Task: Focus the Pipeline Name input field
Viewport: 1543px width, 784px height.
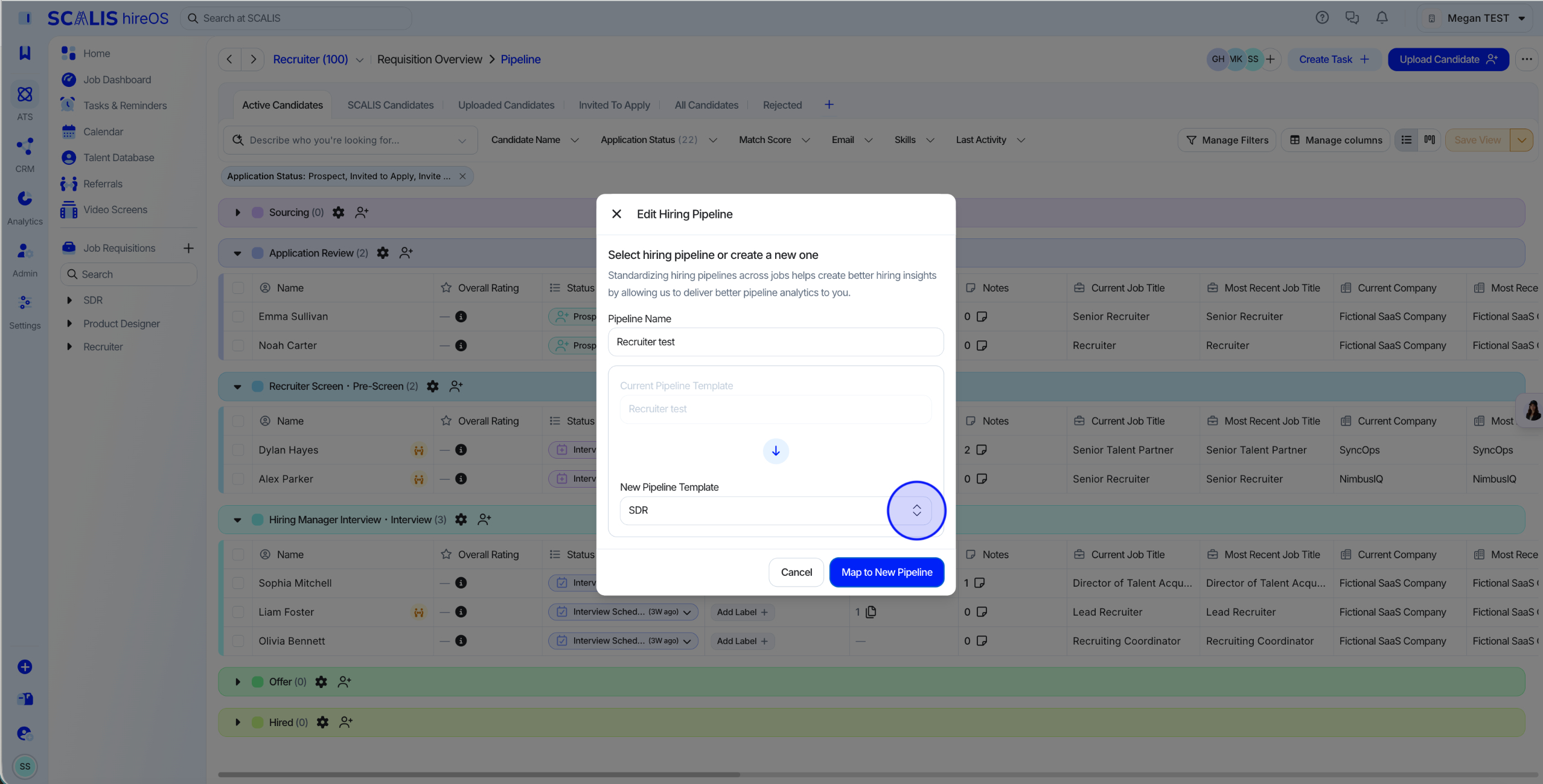Action: (776, 342)
